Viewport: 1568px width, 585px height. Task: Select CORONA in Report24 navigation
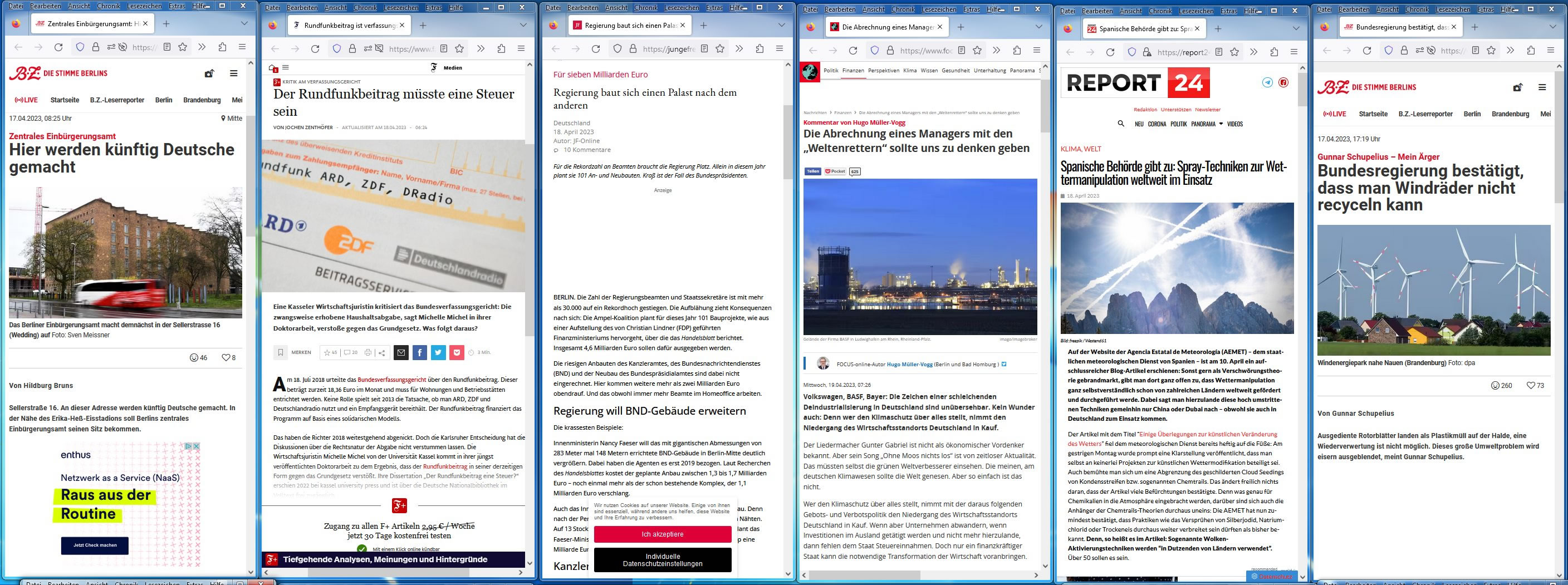point(1157,124)
